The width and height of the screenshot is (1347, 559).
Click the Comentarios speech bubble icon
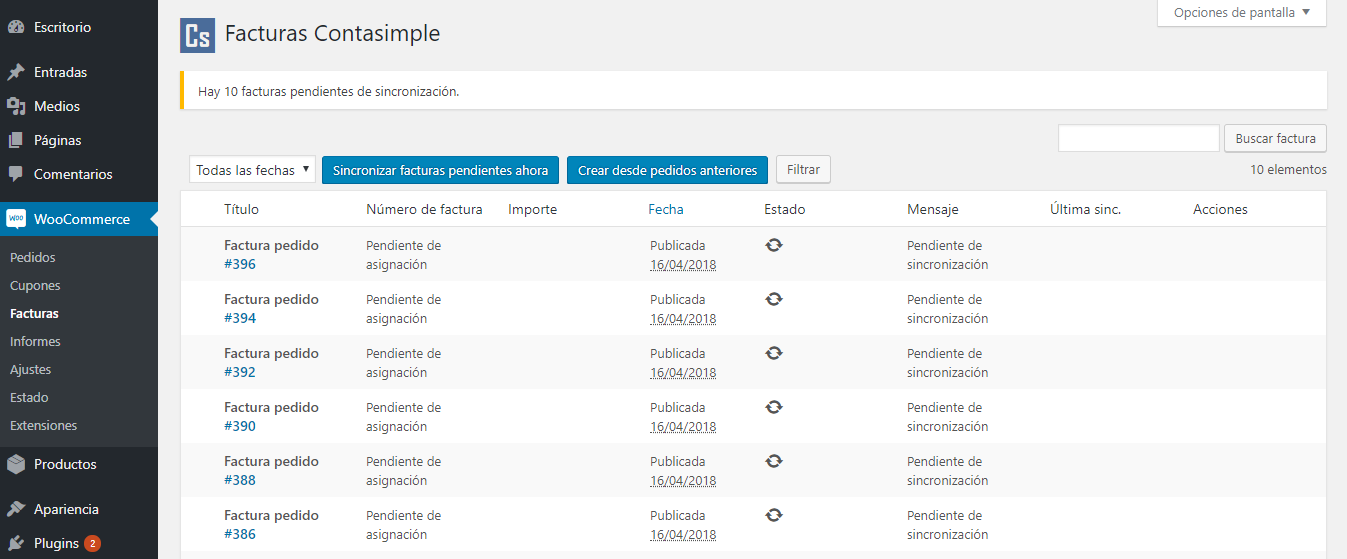point(16,174)
